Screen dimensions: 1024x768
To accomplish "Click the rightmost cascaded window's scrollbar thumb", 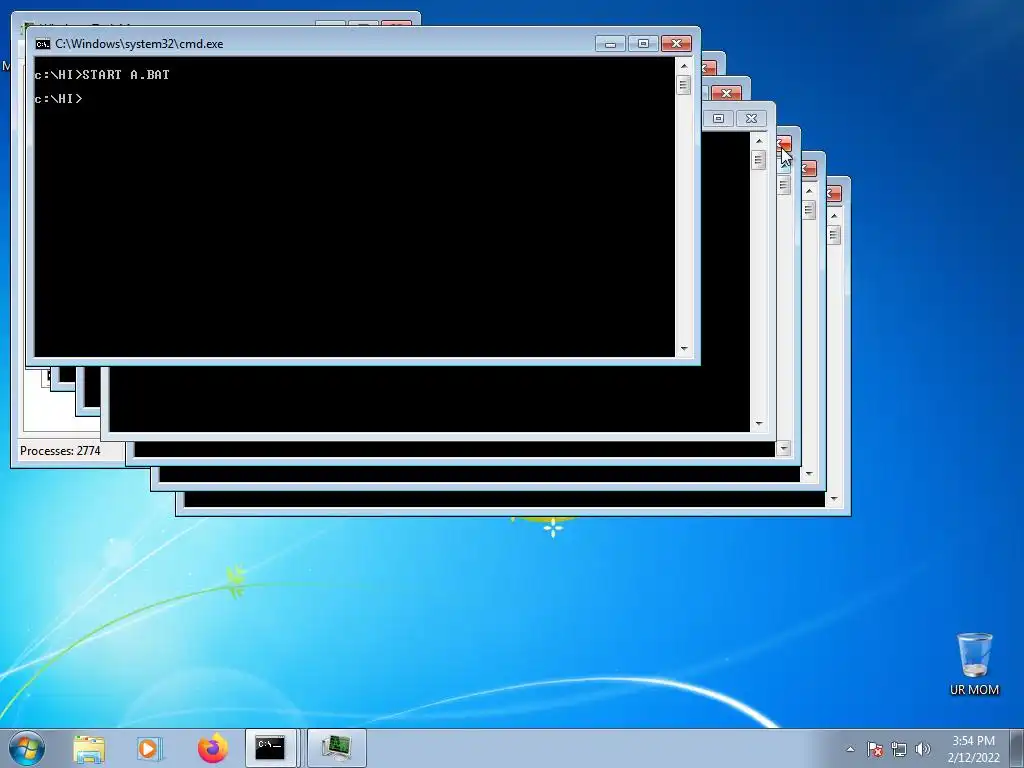I will [x=833, y=234].
